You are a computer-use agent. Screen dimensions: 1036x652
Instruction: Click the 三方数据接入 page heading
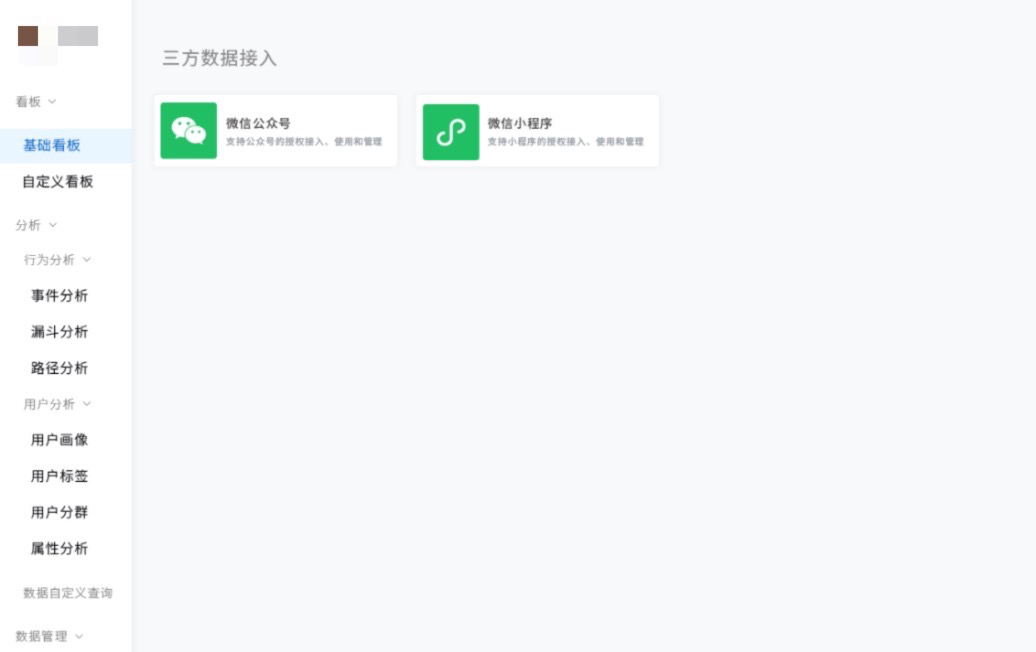click(220, 58)
